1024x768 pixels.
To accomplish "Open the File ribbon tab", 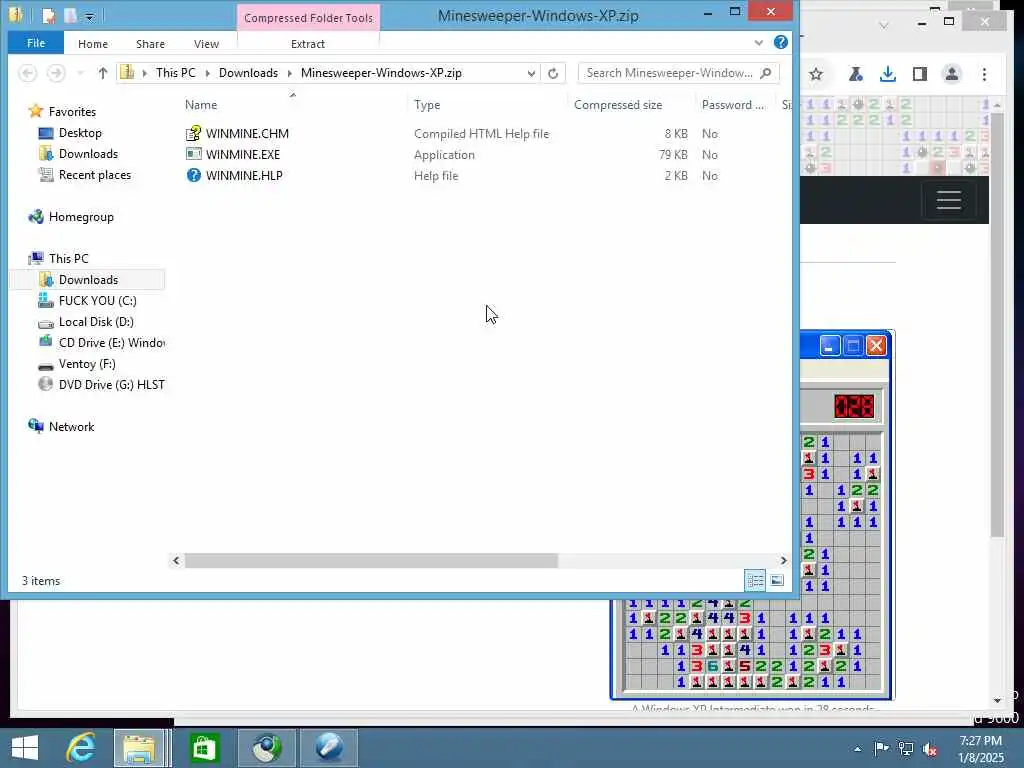I will pos(36,43).
